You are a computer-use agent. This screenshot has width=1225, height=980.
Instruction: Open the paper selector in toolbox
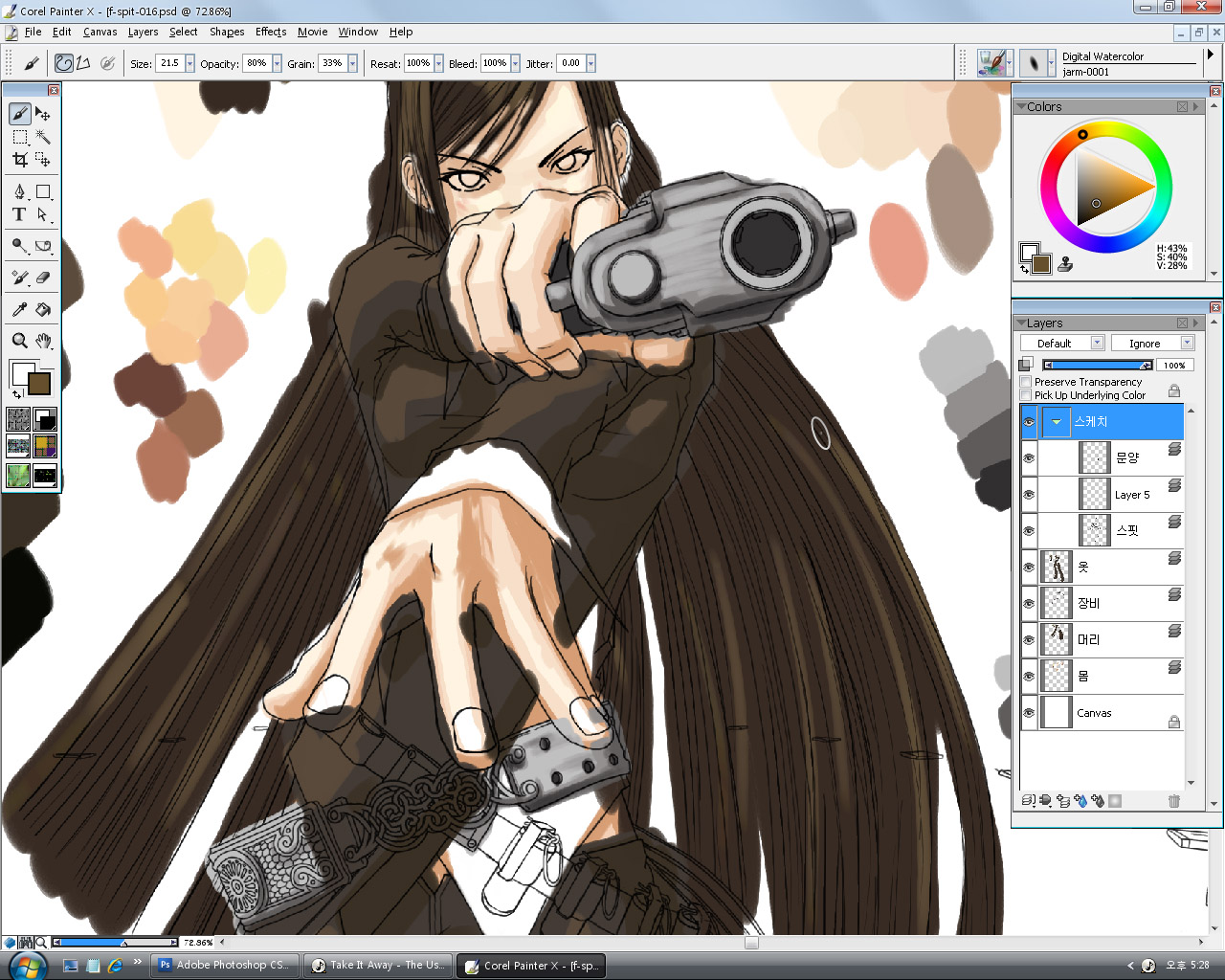[18, 419]
